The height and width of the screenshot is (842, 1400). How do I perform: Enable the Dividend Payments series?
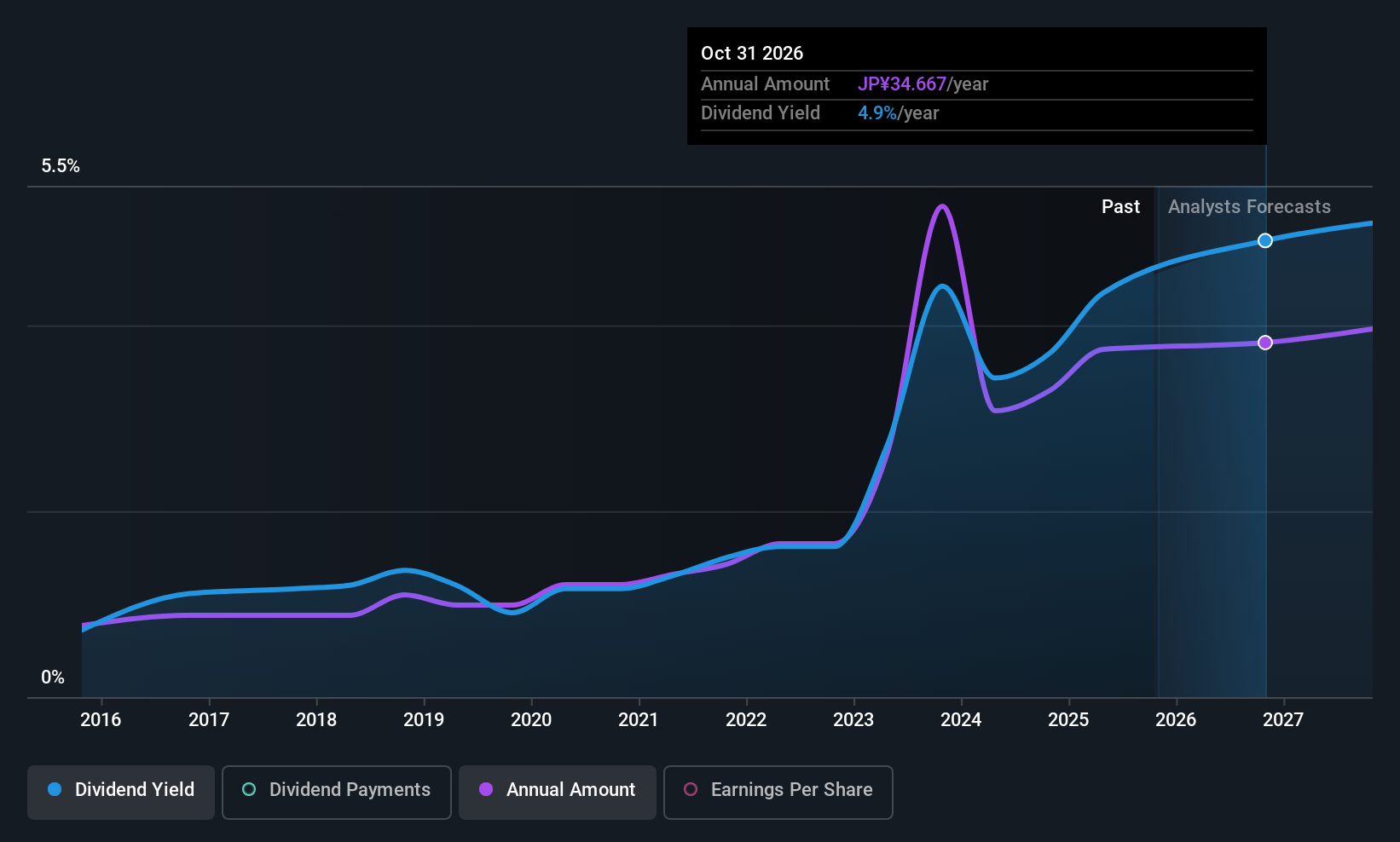pyautogui.click(x=336, y=790)
